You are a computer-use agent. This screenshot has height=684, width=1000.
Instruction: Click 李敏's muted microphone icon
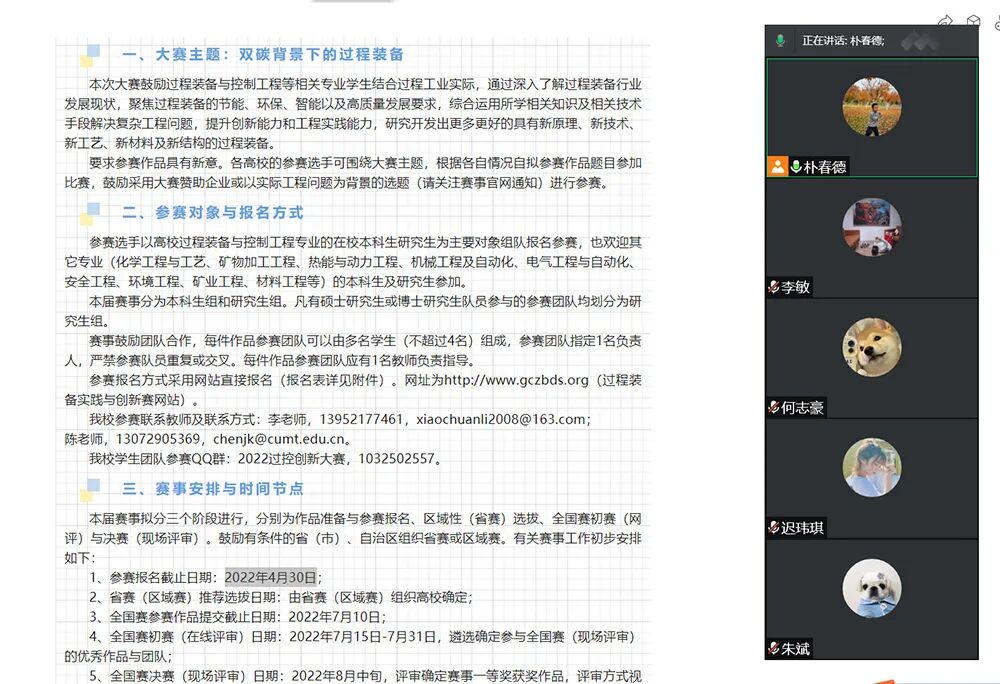click(x=772, y=287)
